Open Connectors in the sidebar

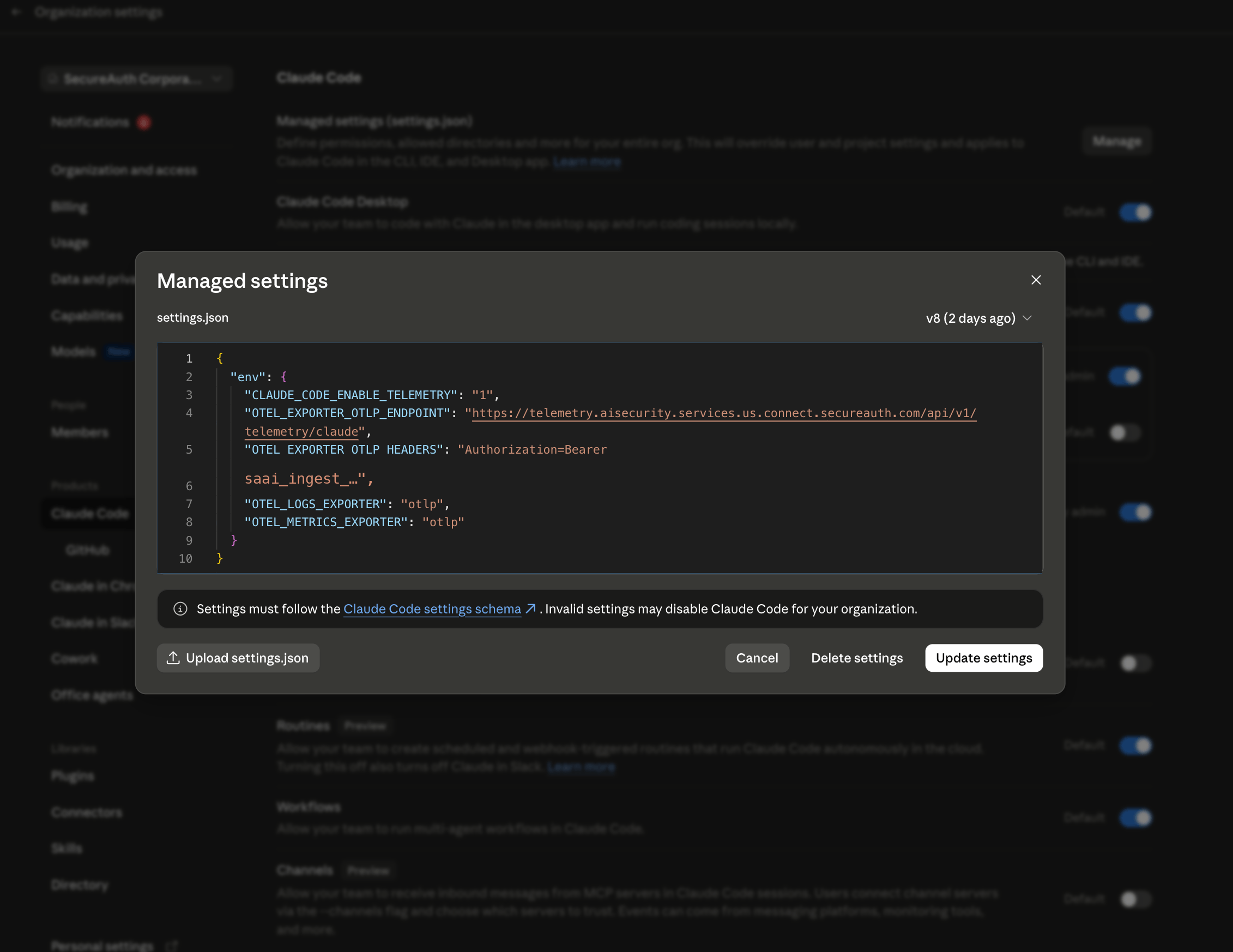[x=86, y=812]
